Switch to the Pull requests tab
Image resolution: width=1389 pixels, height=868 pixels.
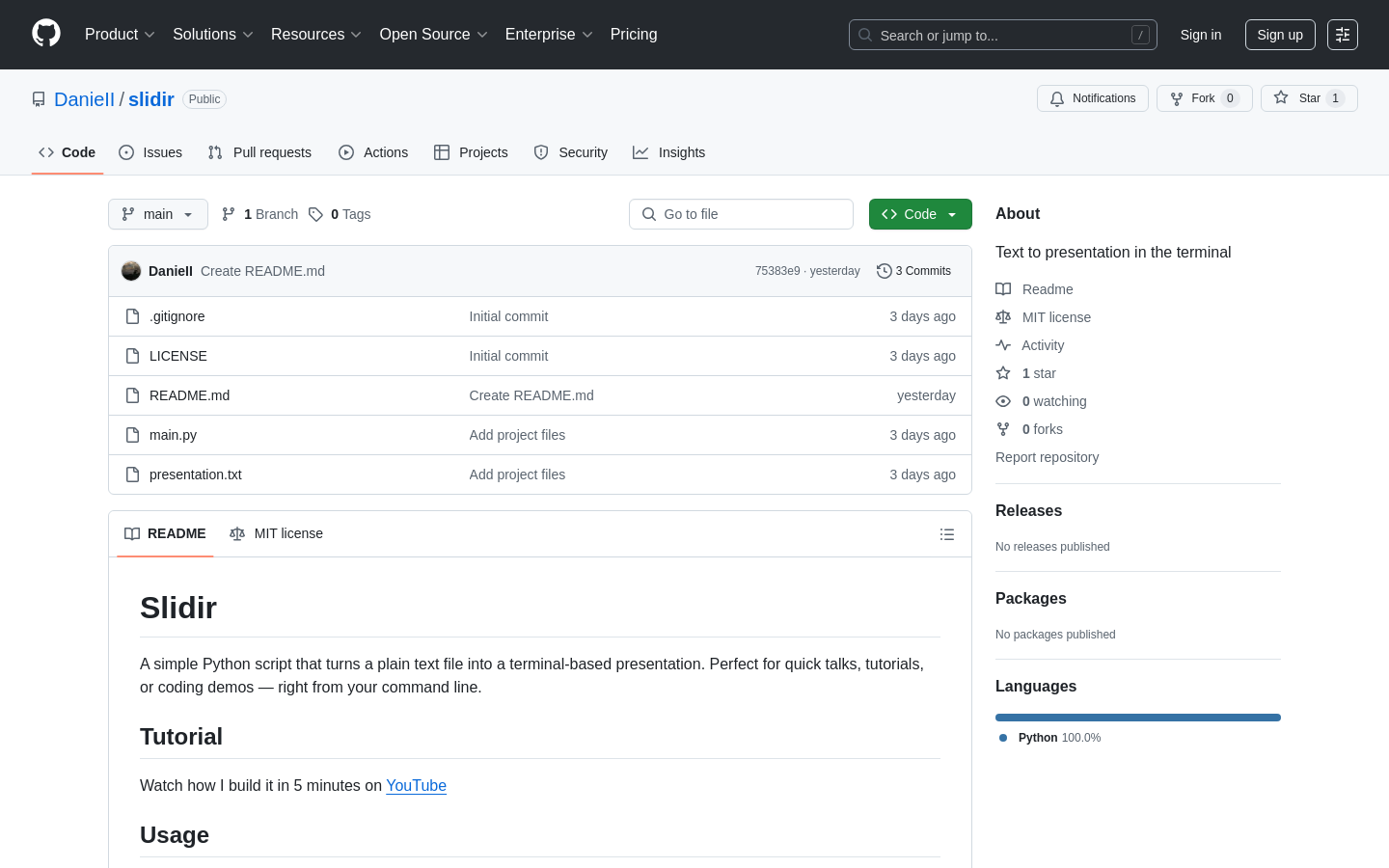tap(259, 152)
